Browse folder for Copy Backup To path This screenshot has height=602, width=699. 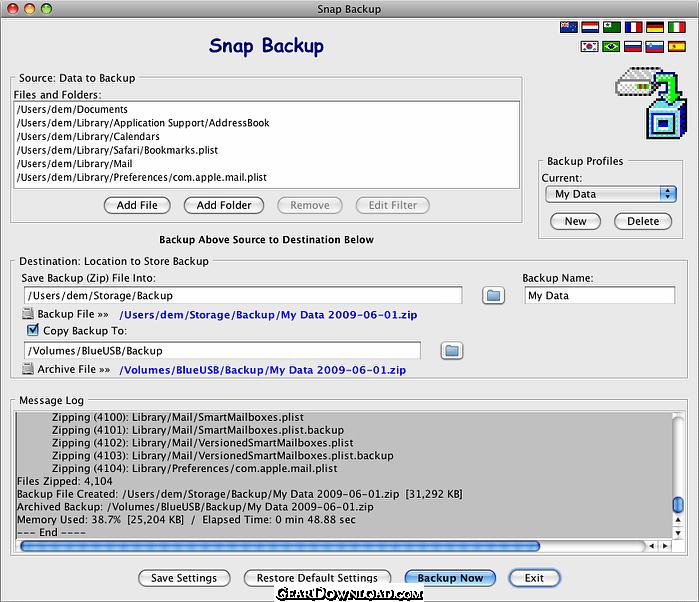click(x=452, y=351)
